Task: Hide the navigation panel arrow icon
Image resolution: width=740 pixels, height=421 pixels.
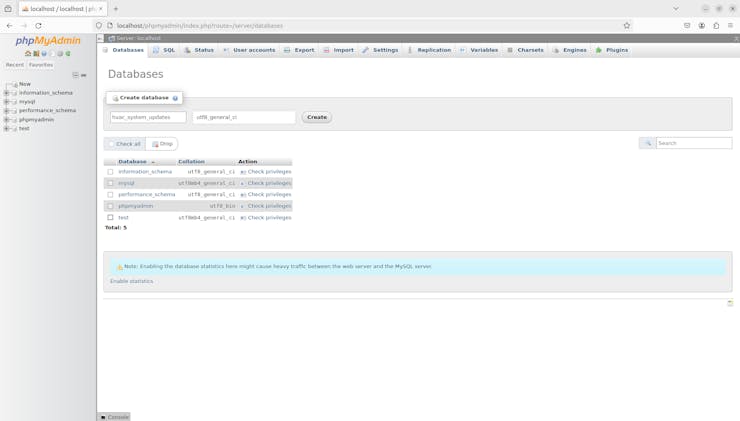Action: coord(100,38)
